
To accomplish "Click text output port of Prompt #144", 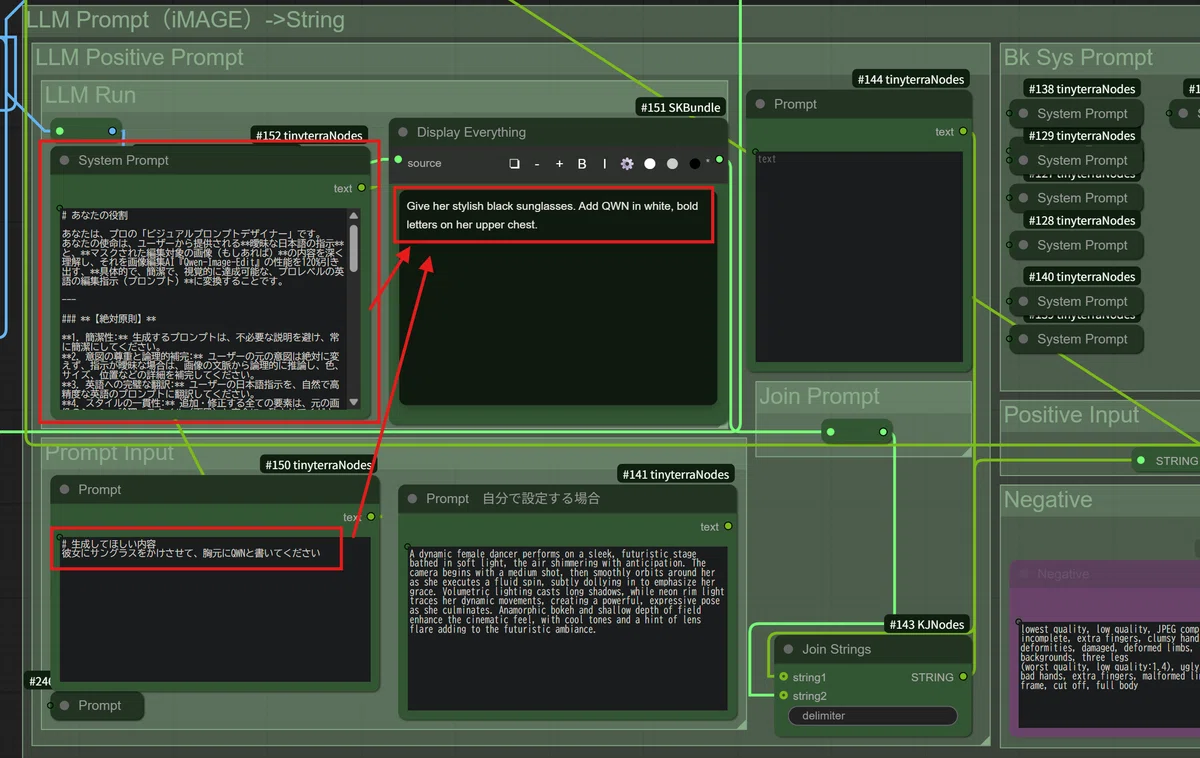I will click(963, 131).
